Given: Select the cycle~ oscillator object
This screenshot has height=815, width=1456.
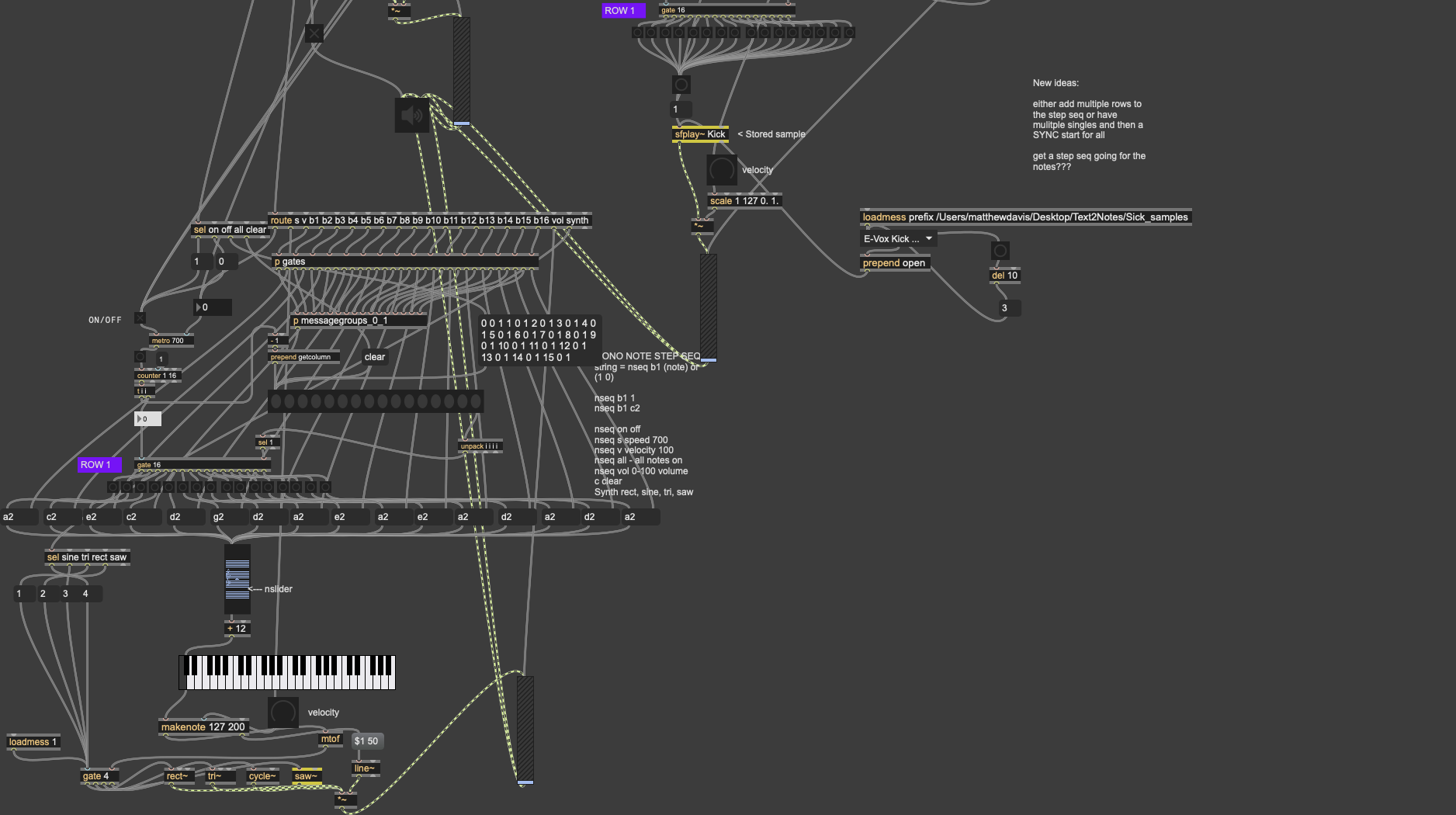Looking at the screenshot, I should pos(262,776).
